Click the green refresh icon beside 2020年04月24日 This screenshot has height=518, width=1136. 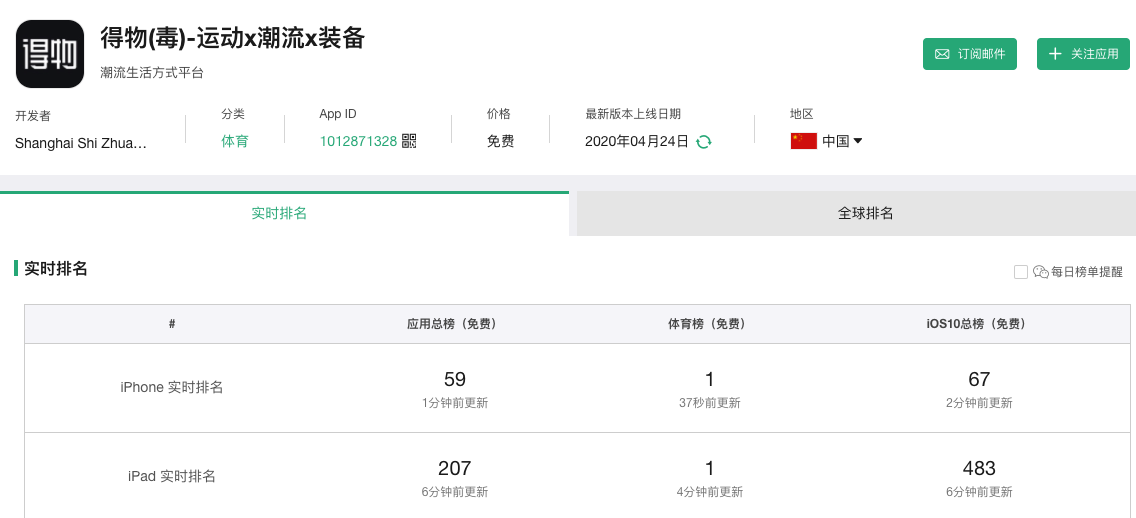coord(703,142)
